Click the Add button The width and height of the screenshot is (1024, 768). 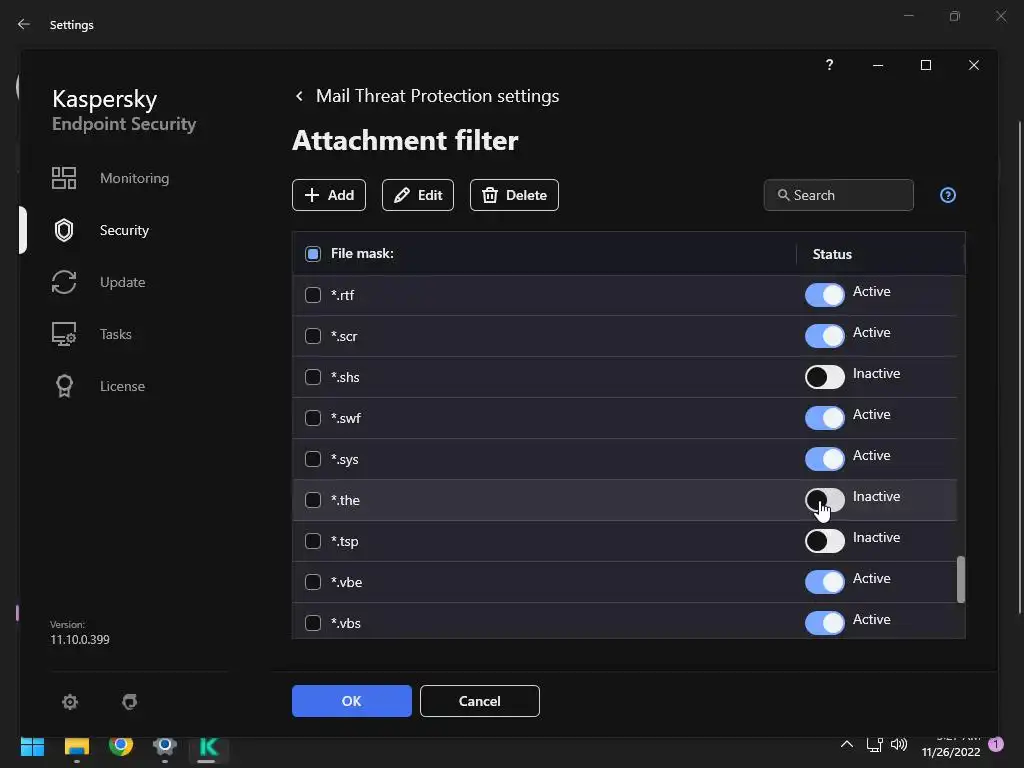(x=328, y=195)
